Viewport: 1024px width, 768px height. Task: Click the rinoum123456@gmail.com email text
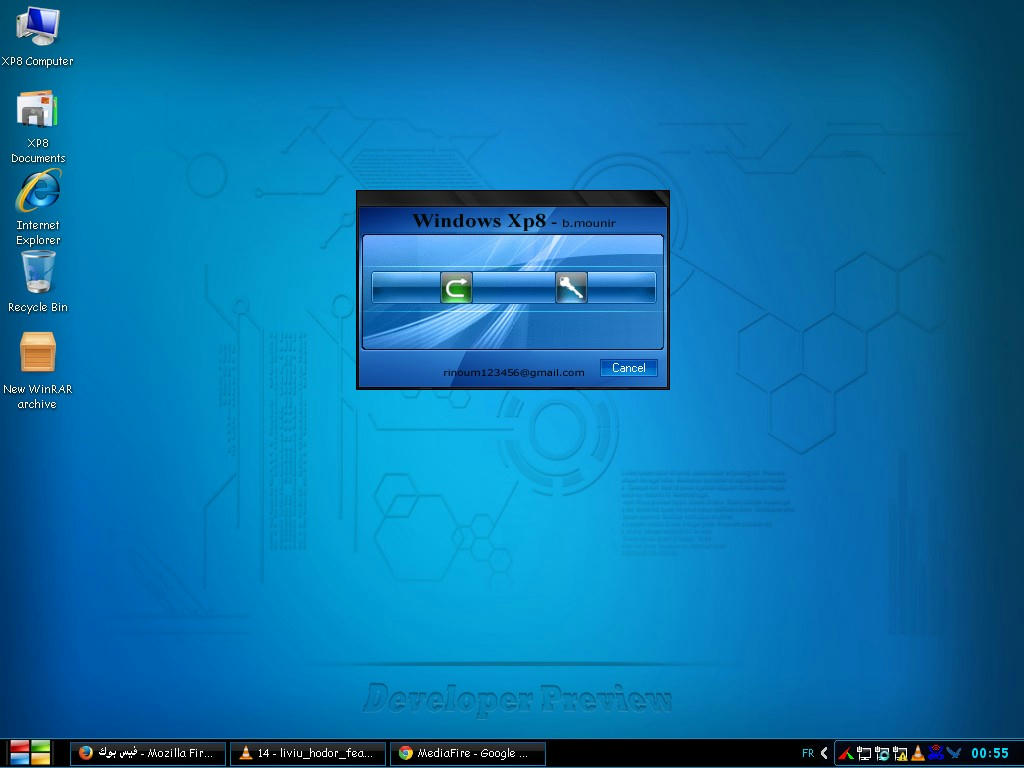(513, 372)
